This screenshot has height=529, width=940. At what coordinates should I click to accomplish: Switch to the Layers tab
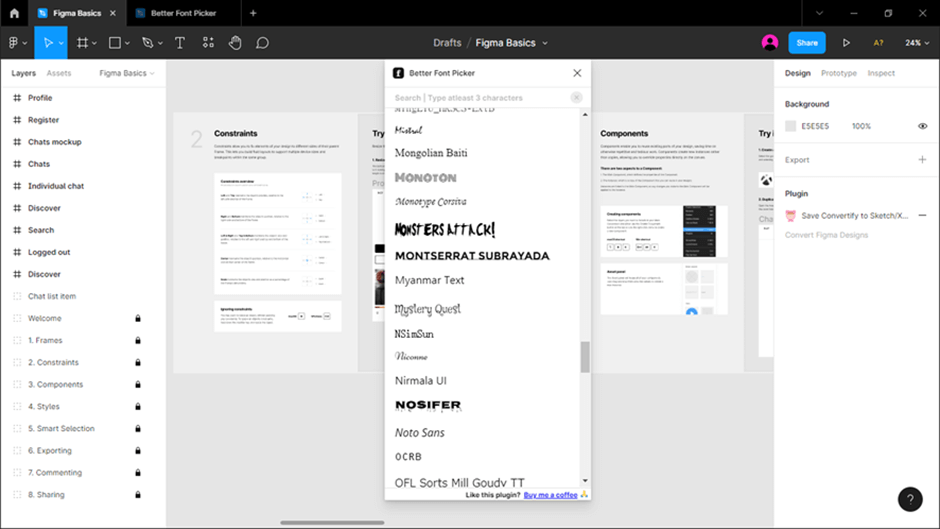[x=23, y=73]
